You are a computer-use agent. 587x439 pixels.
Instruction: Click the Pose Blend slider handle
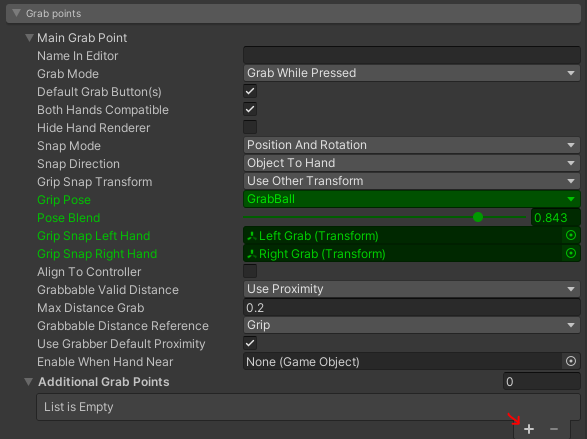(478, 217)
